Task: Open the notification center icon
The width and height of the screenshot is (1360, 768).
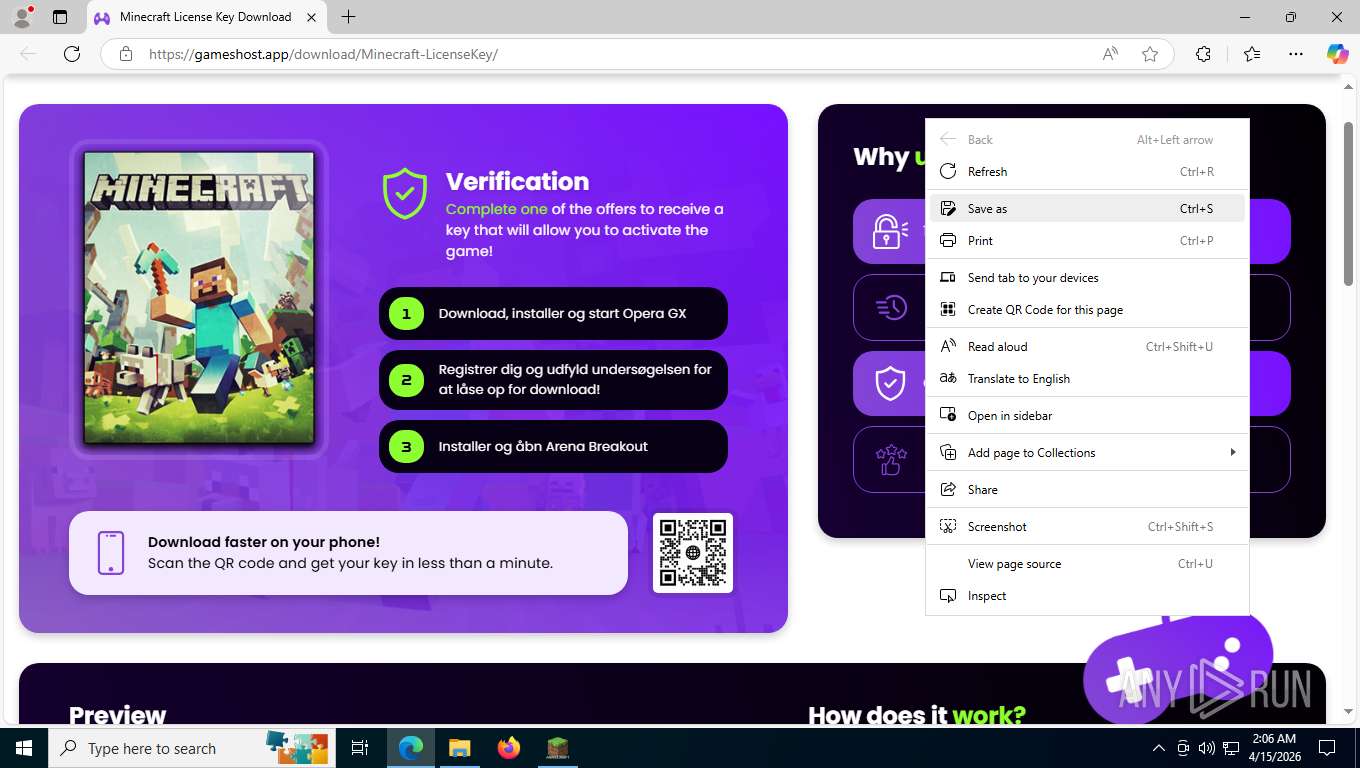Action: click(x=1327, y=748)
